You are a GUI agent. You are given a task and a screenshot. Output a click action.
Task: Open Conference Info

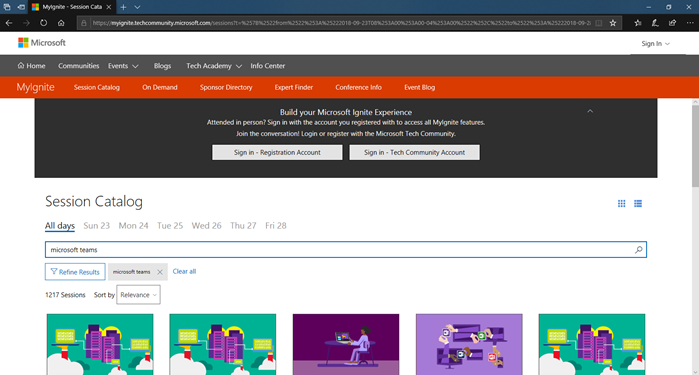coord(358,87)
